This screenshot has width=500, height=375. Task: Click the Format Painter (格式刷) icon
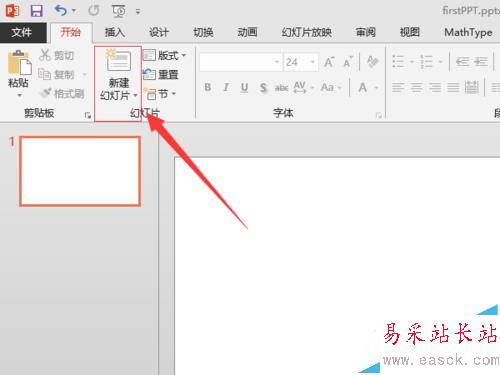click(x=45, y=93)
